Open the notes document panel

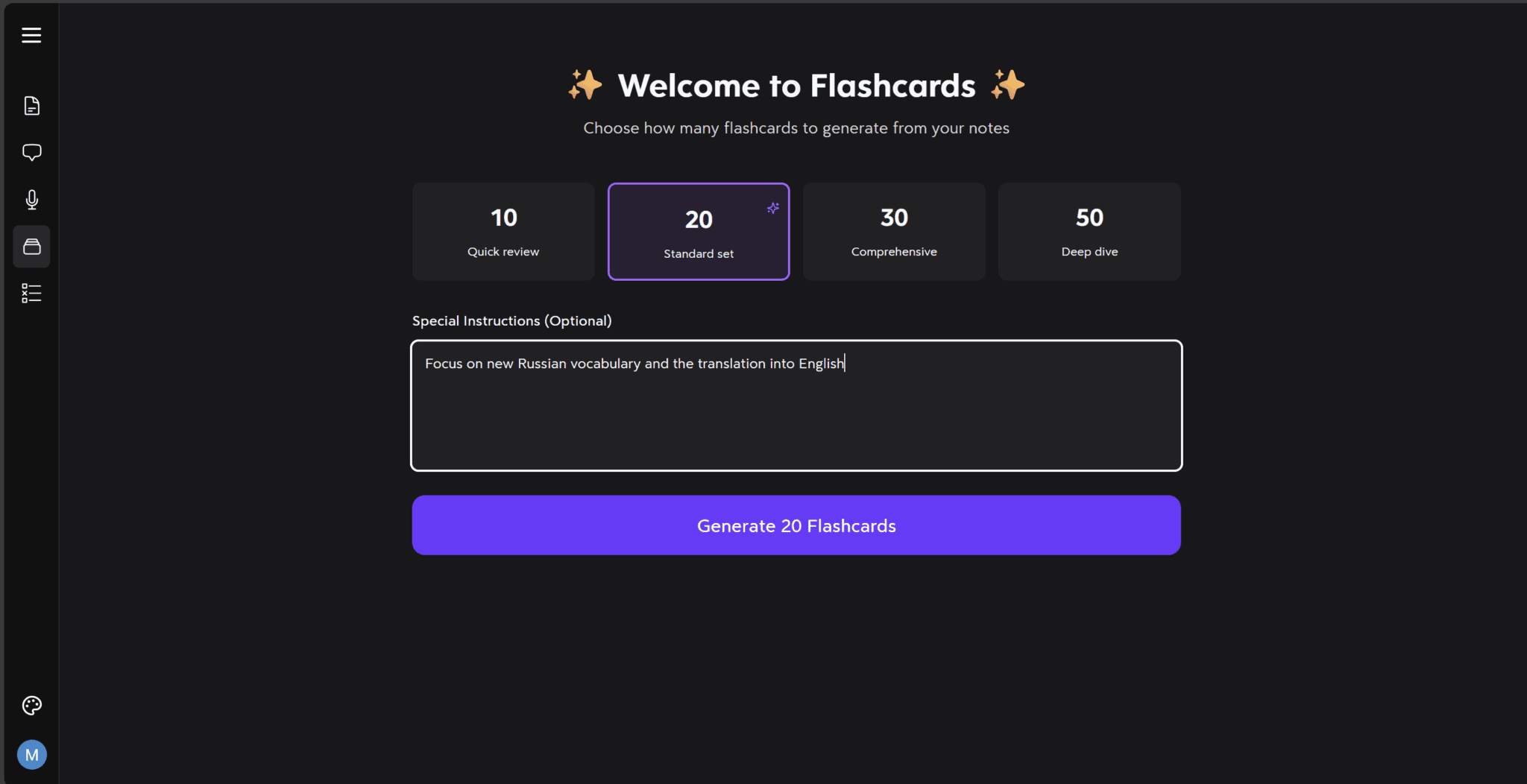pos(31,105)
